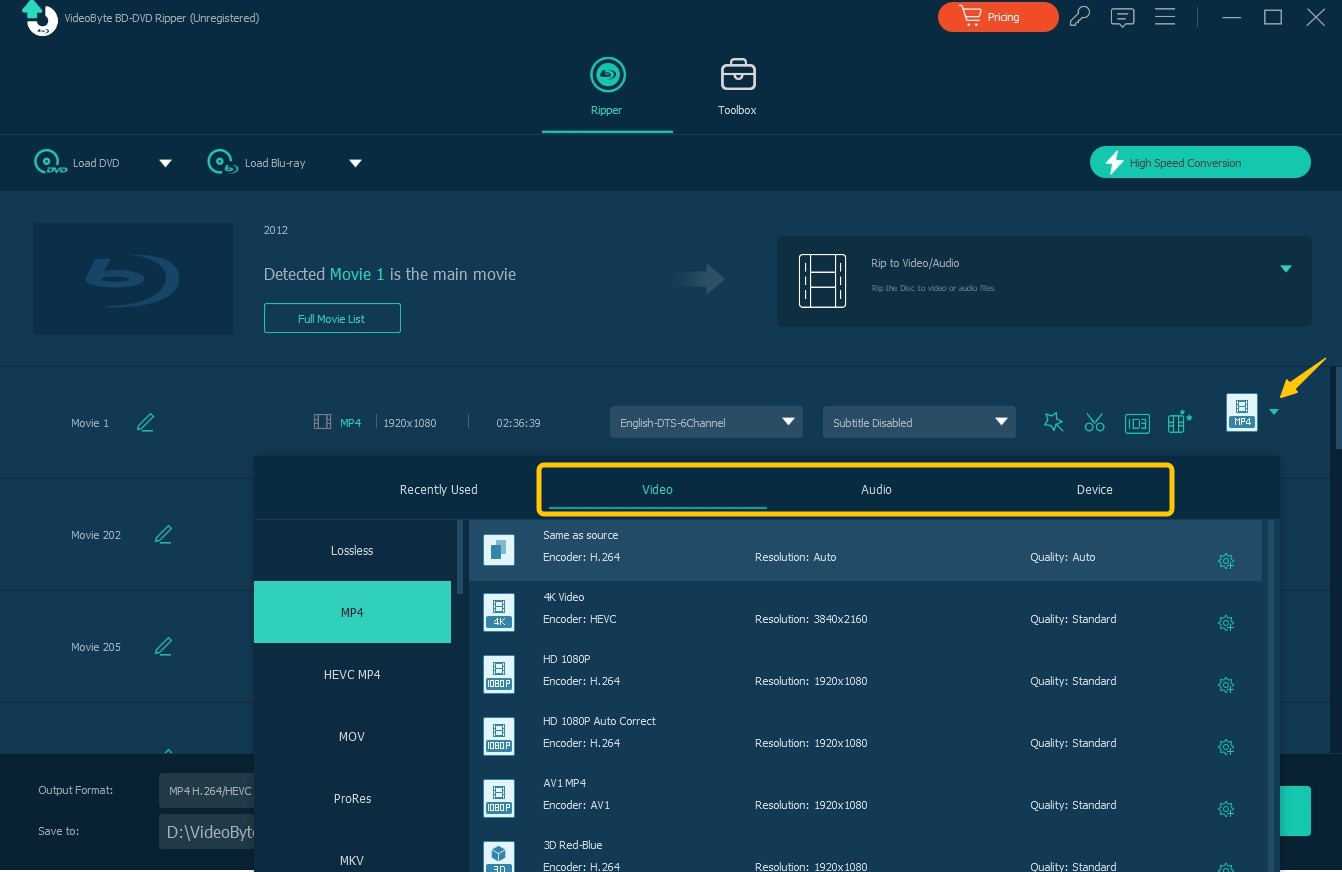Click the magic wand editing icon for Movie 1

tap(1053, 422)
